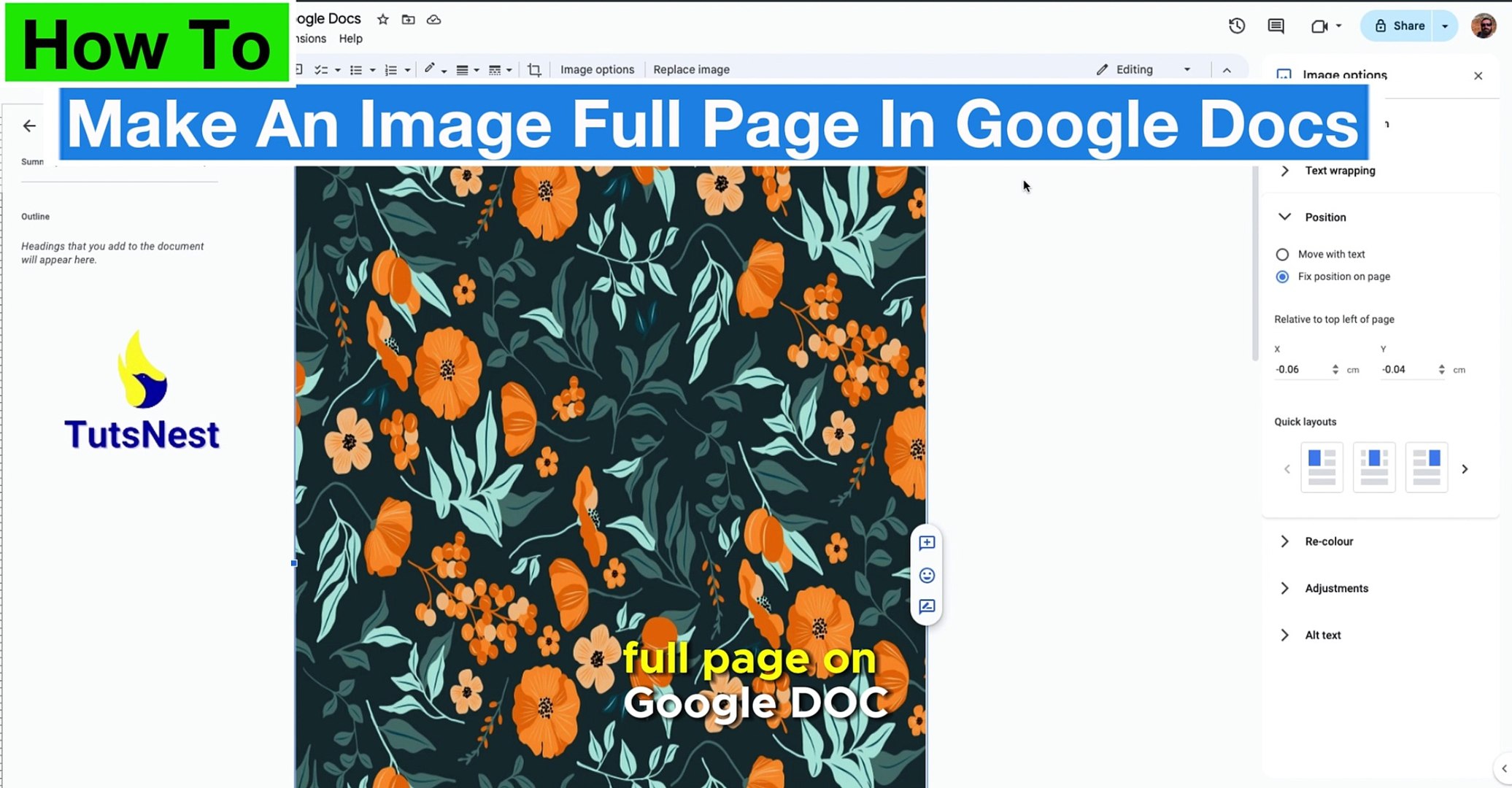Select the Crop image tool
The height and width of the screenshot is (788, 1512).
(x=535, y=69)
